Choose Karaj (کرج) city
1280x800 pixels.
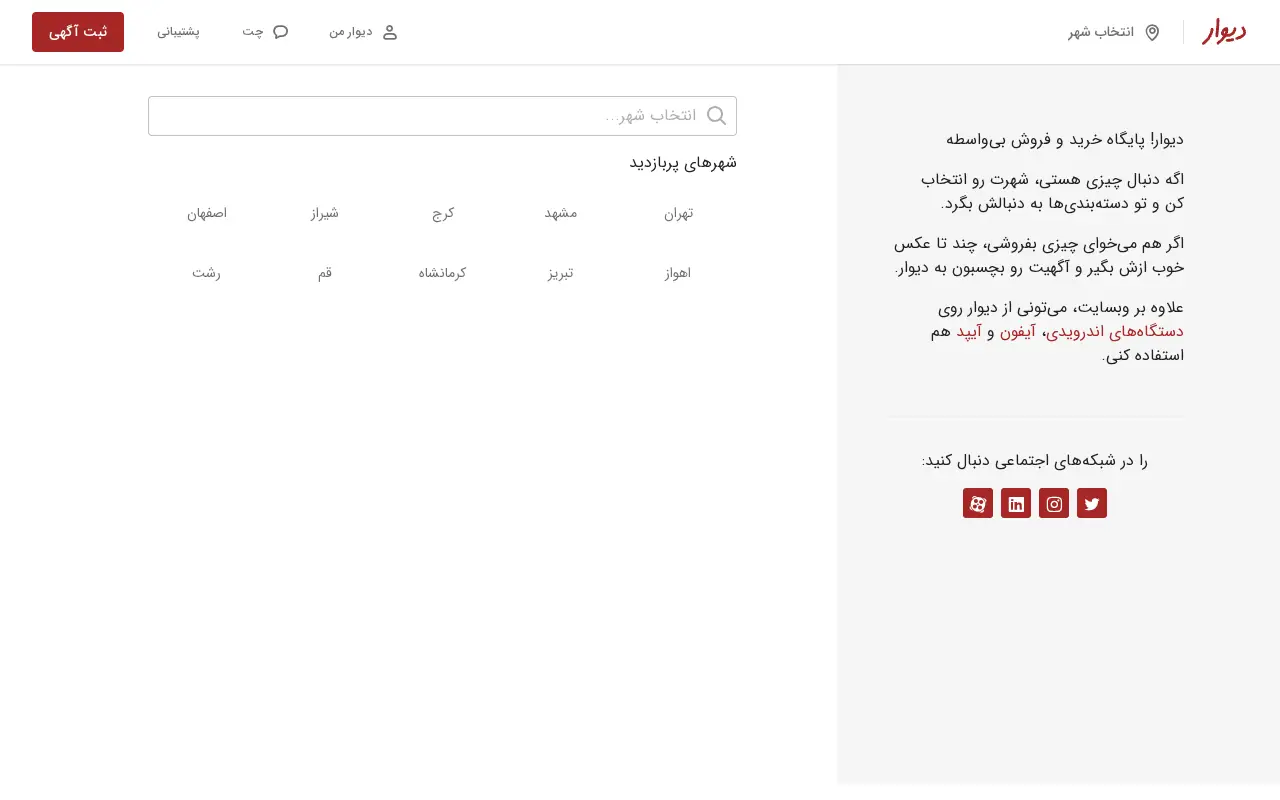click(x=443, y=213)
